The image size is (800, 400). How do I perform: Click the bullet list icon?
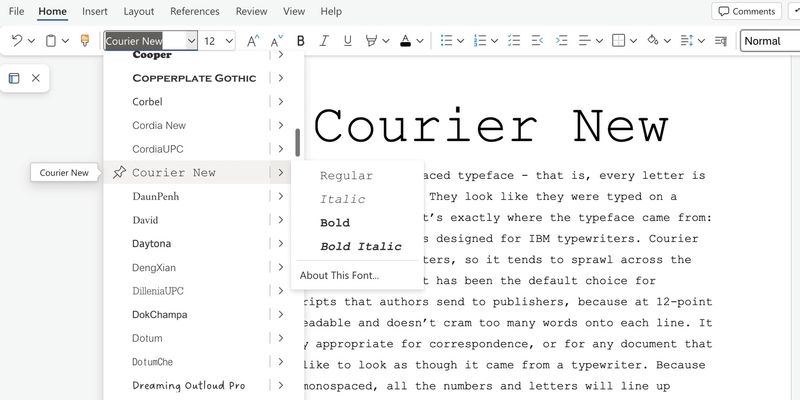click(x=445, y=41)
